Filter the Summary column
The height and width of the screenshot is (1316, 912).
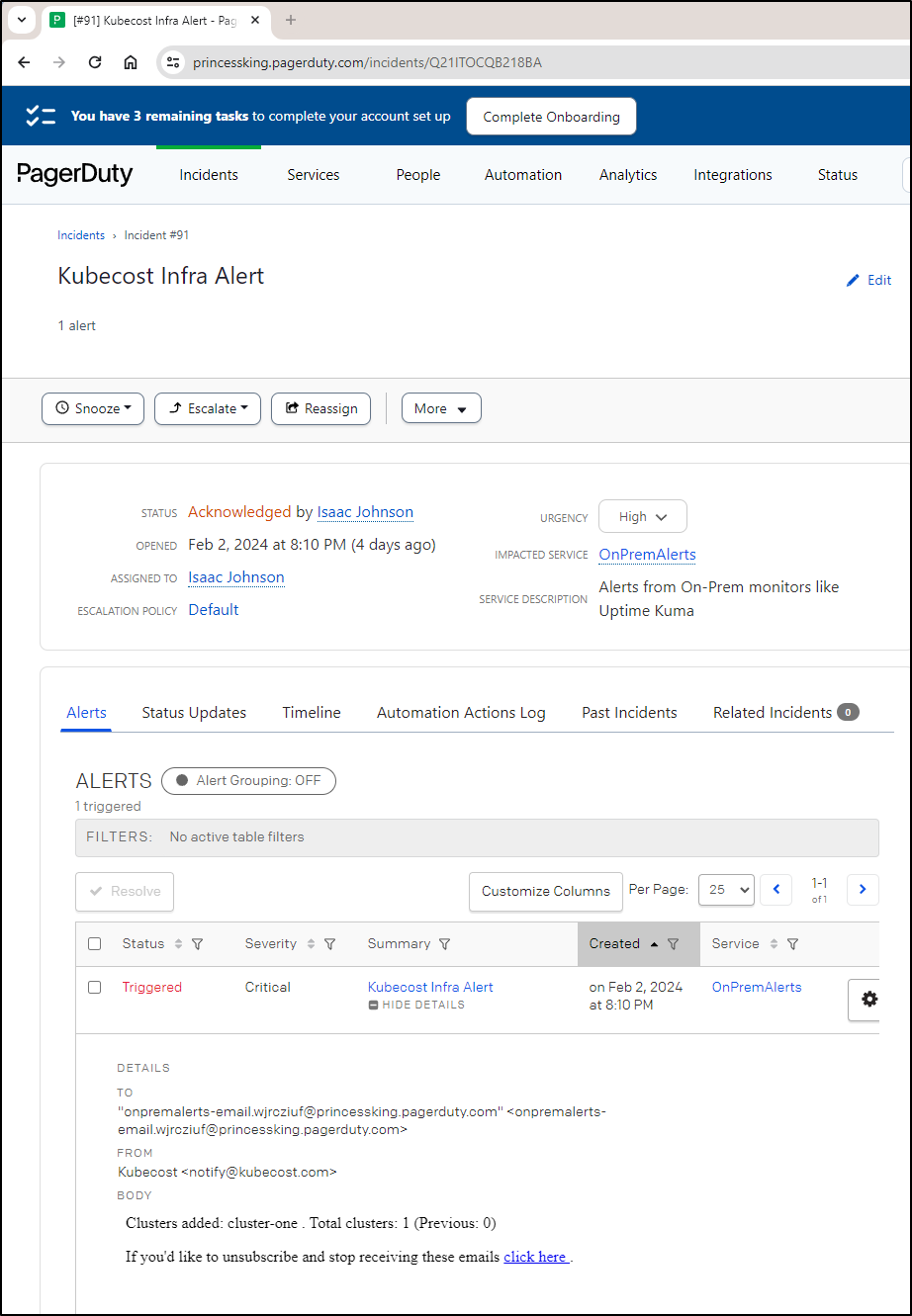(445, 944)
